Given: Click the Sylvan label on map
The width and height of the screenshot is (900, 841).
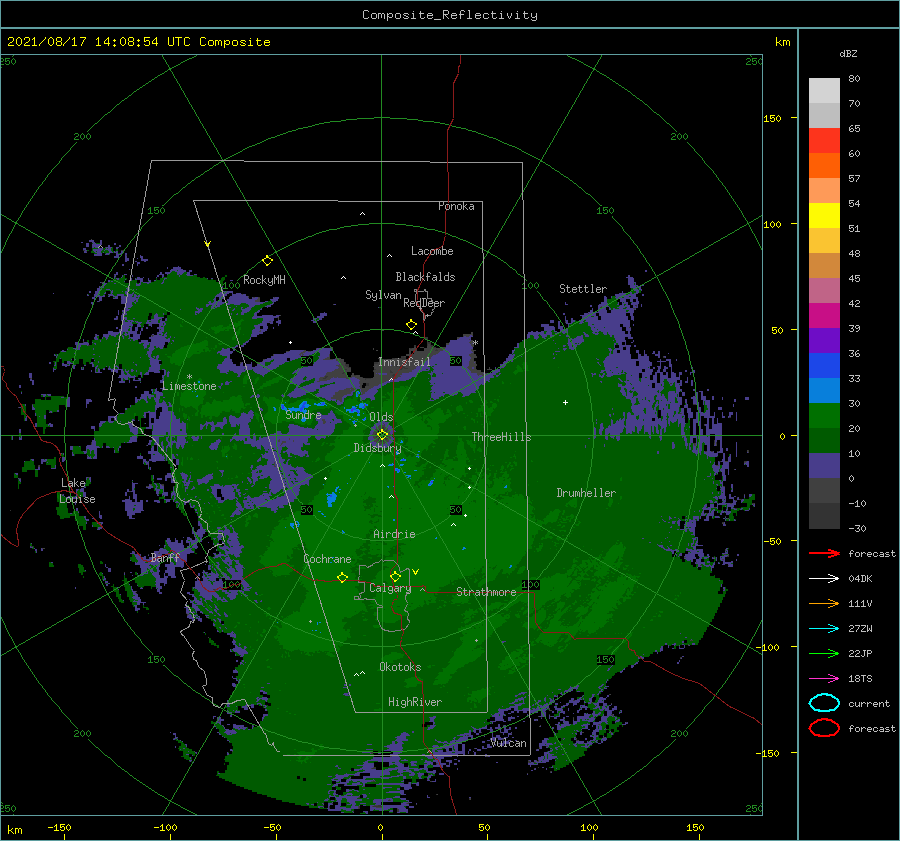Looking at the screenshot, I should tap(383, 295).
